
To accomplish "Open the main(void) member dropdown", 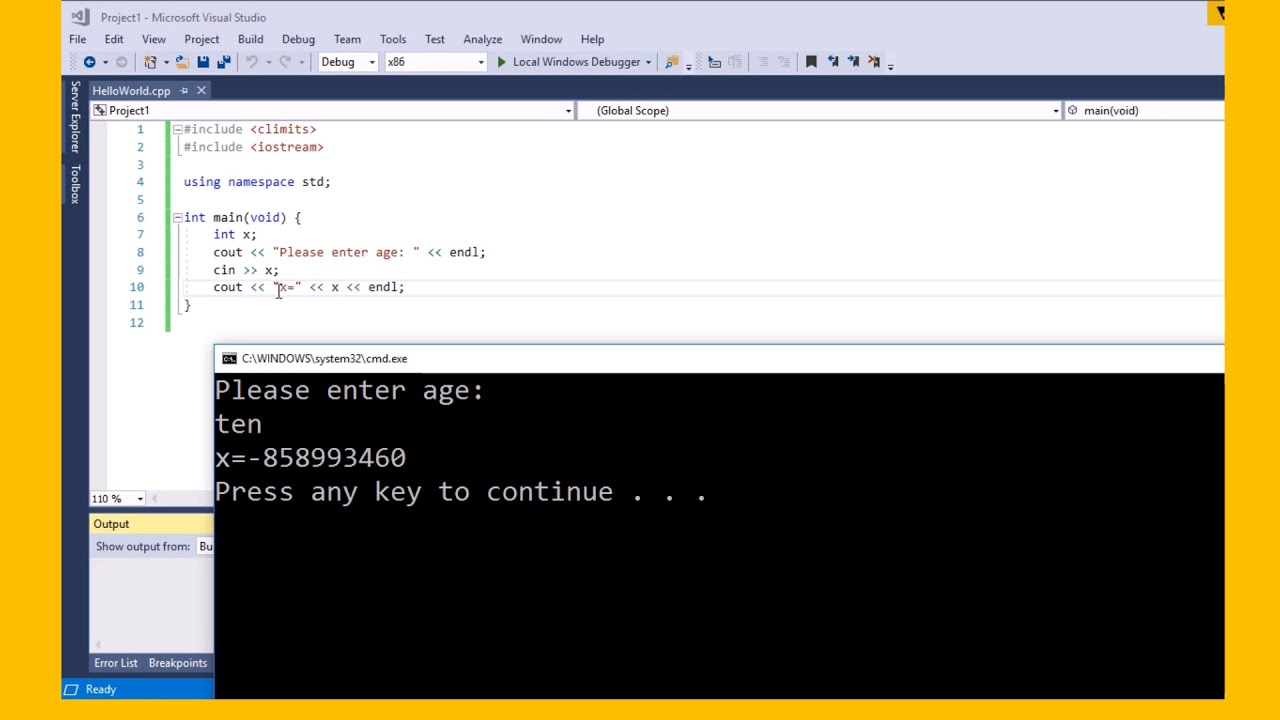I will (1145, 111).
